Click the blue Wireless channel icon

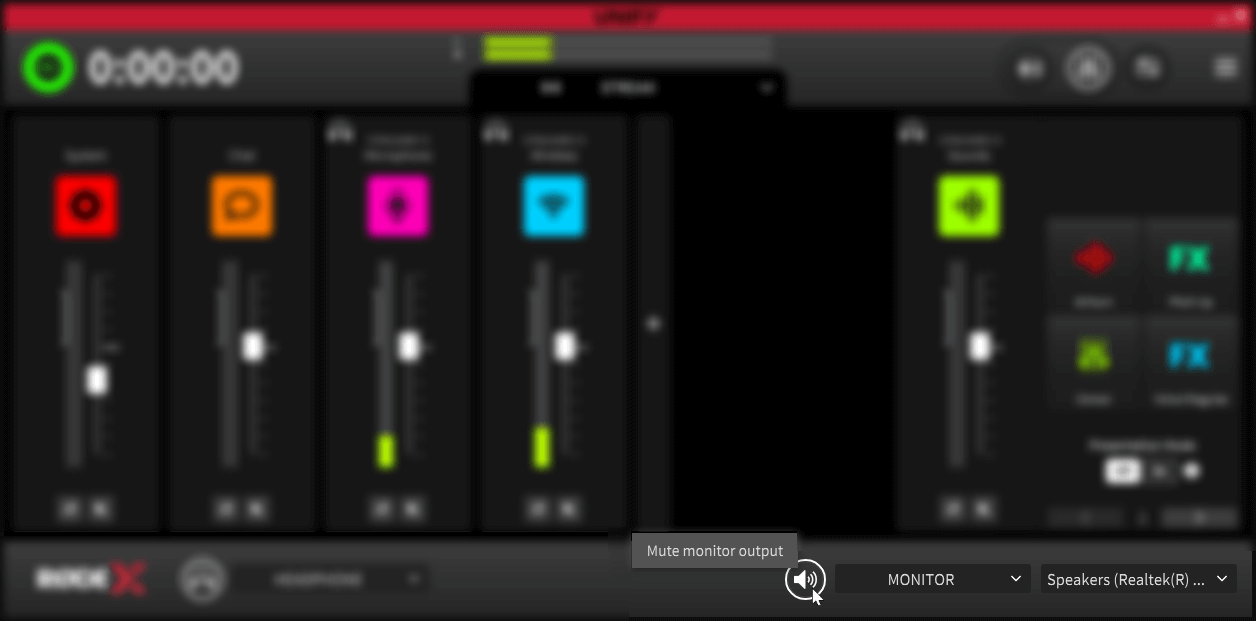point(553,205)
